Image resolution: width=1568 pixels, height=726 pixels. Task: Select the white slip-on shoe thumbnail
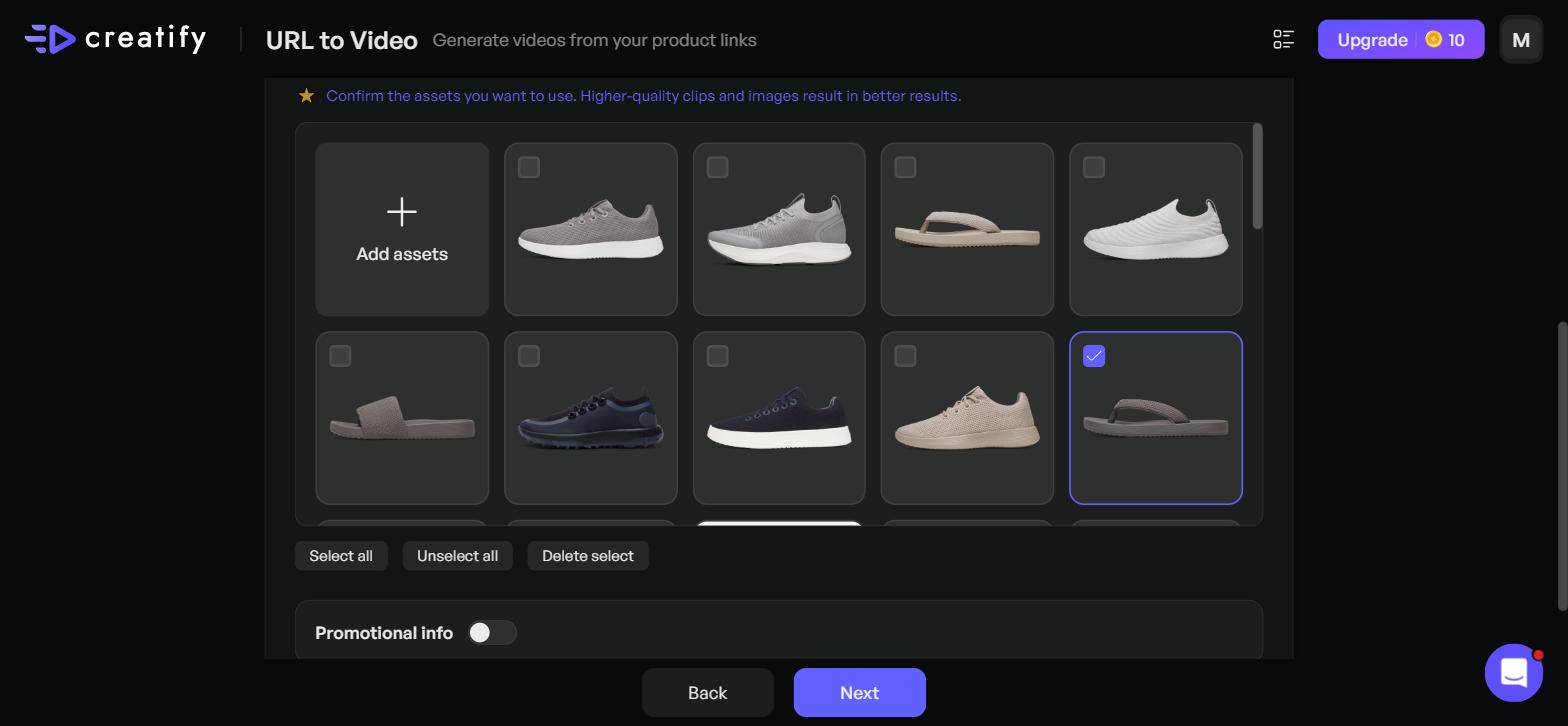(1156, 229)
